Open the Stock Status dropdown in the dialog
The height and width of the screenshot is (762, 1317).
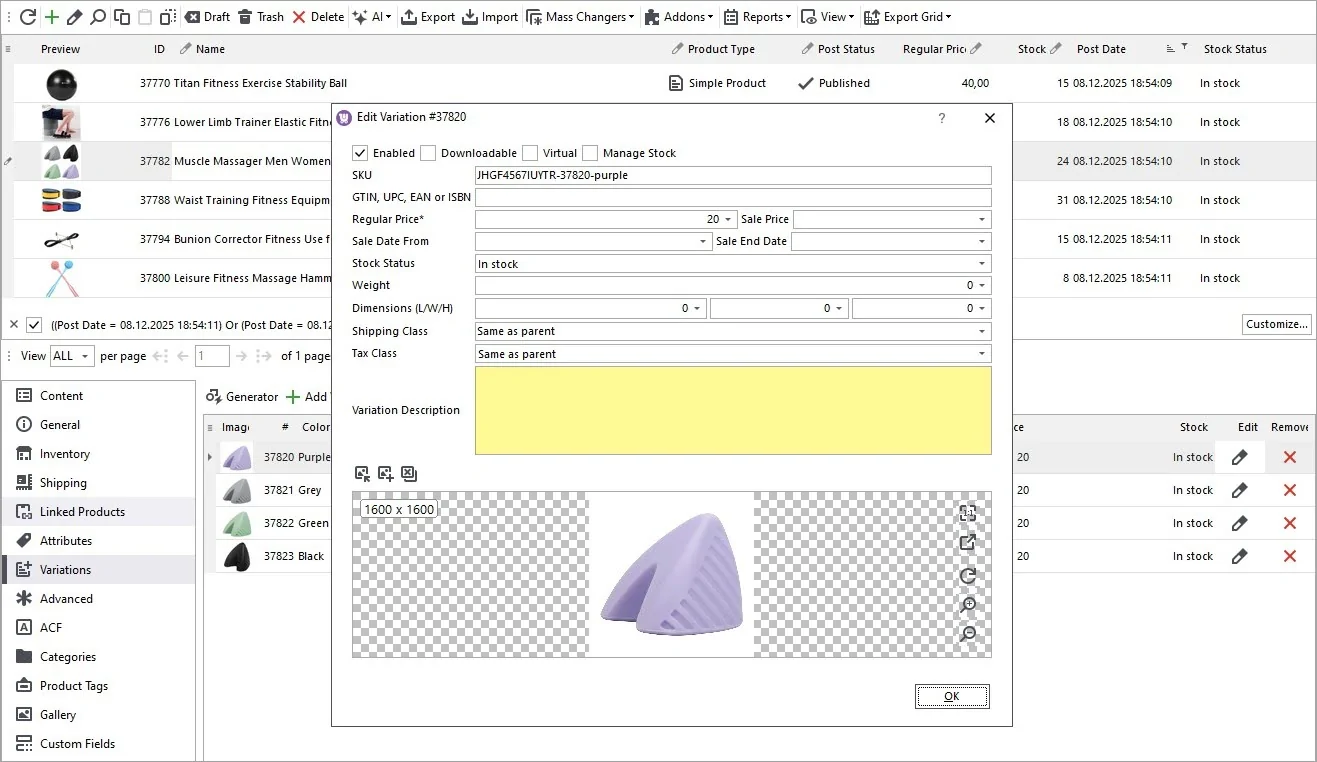pos(984,263)
